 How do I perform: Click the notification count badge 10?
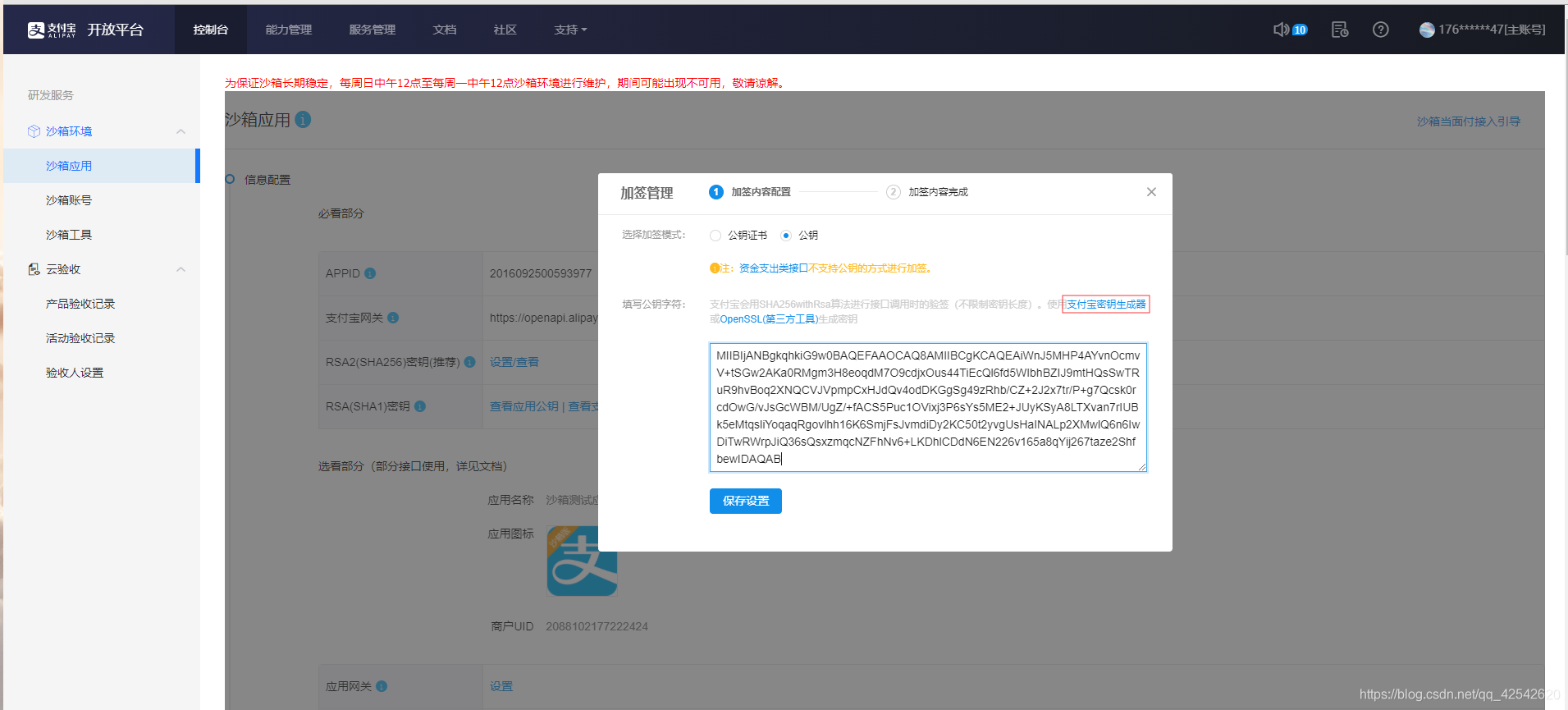point(1300,30)
